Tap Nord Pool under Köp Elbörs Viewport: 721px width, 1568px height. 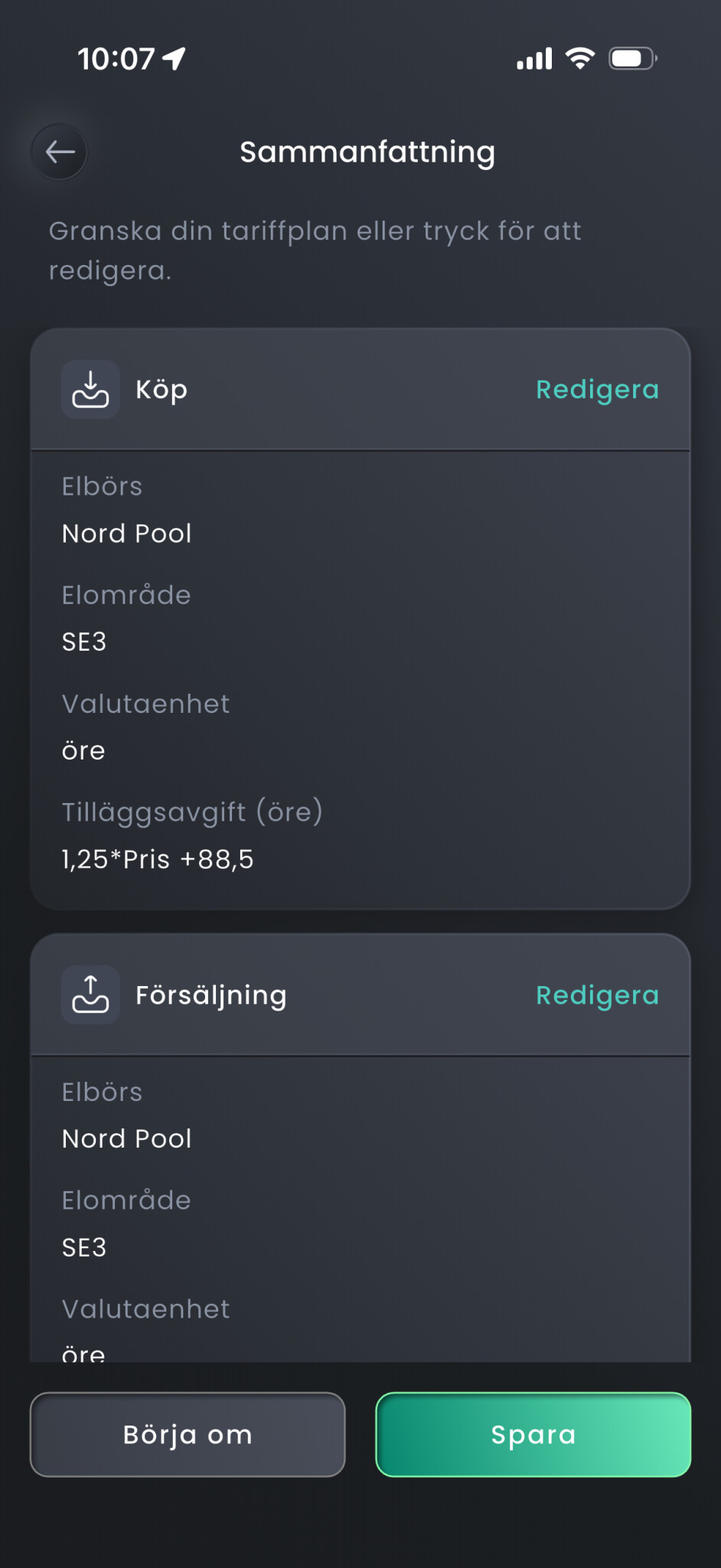(127, 534)
